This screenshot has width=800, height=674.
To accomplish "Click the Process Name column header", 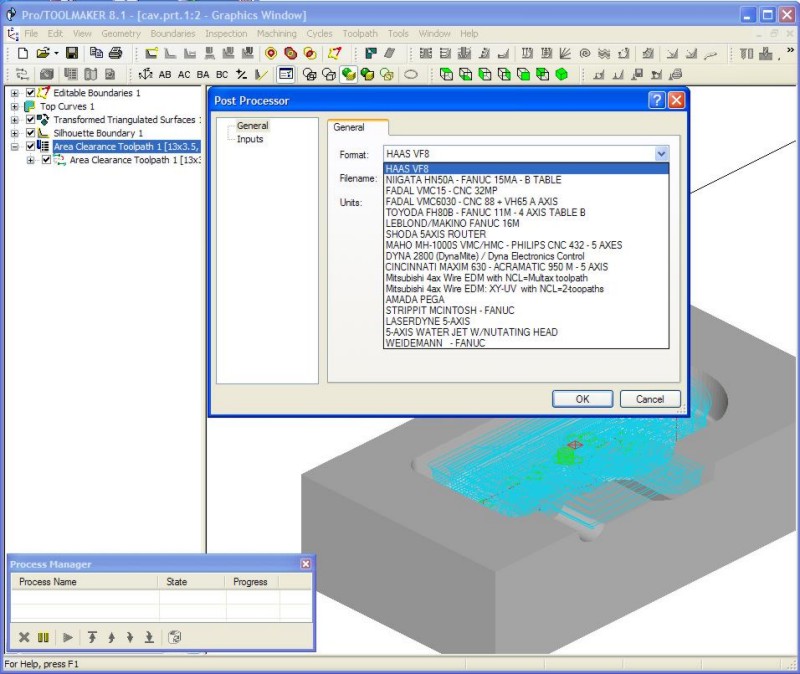I will 85,582.
